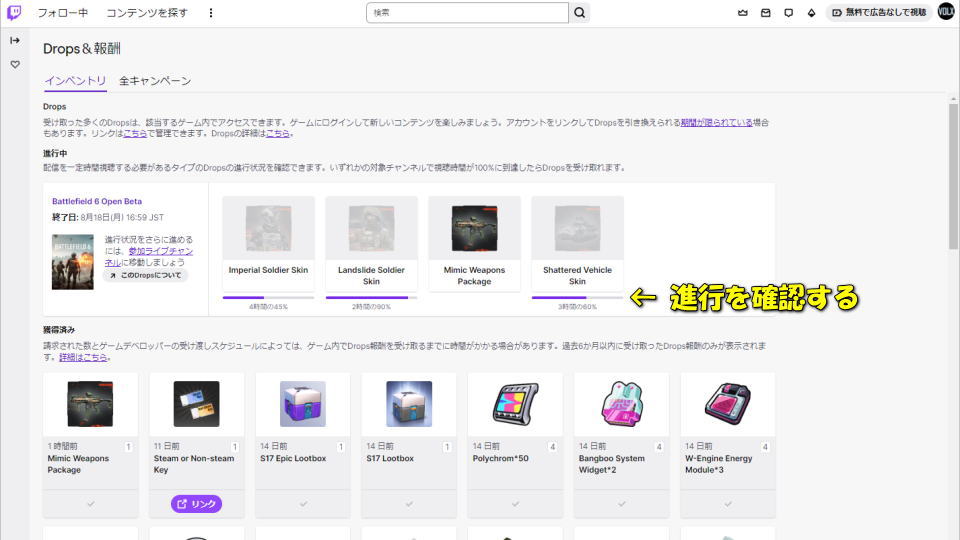
Task: Open the コンテンツを探す nav item
Action: tap(147, 13)
